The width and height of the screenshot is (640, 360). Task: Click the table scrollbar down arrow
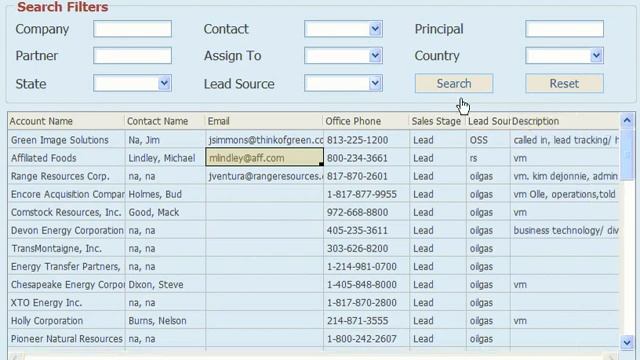click(627, 342)
